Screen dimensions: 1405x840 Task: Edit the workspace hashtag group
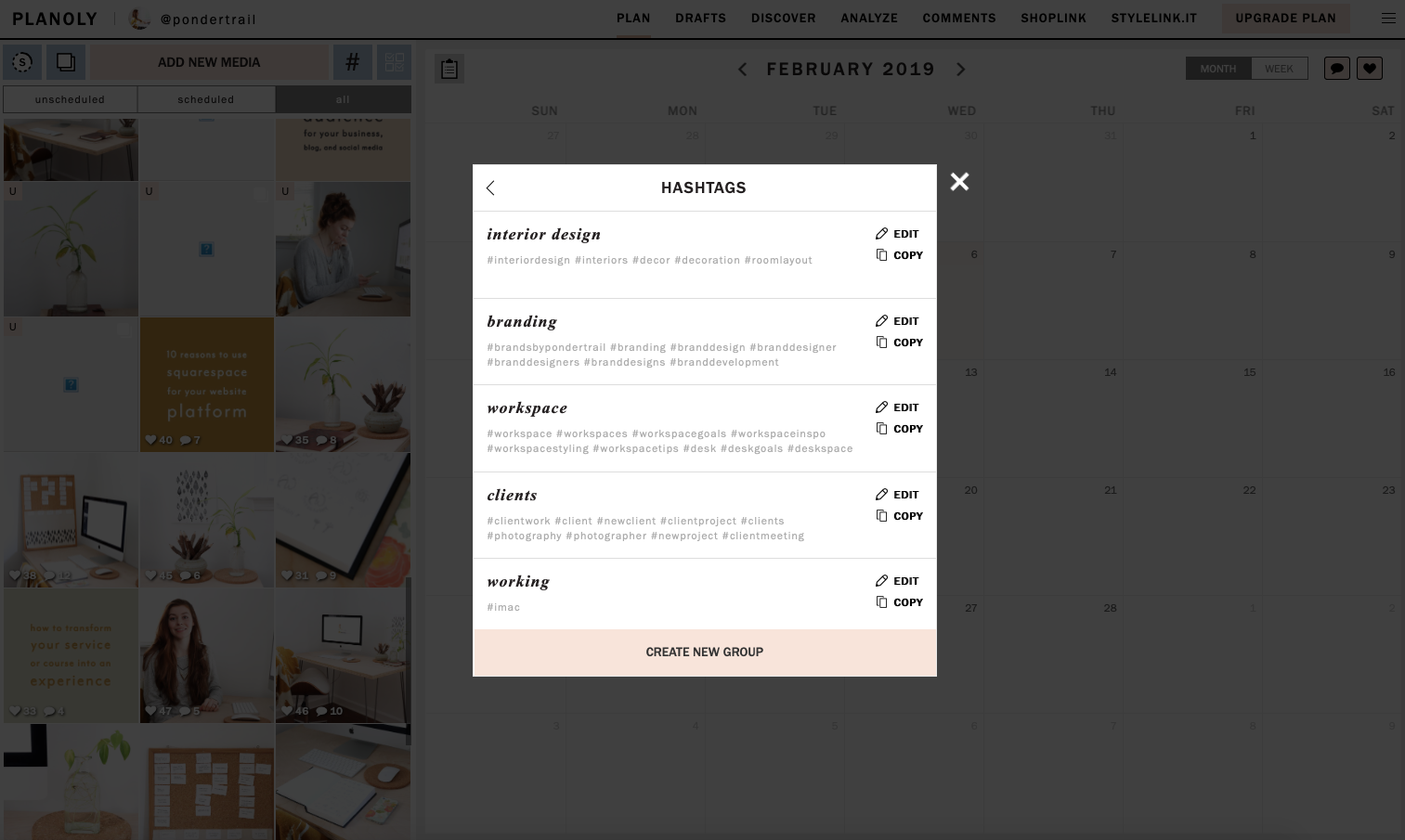click(897, 407)
